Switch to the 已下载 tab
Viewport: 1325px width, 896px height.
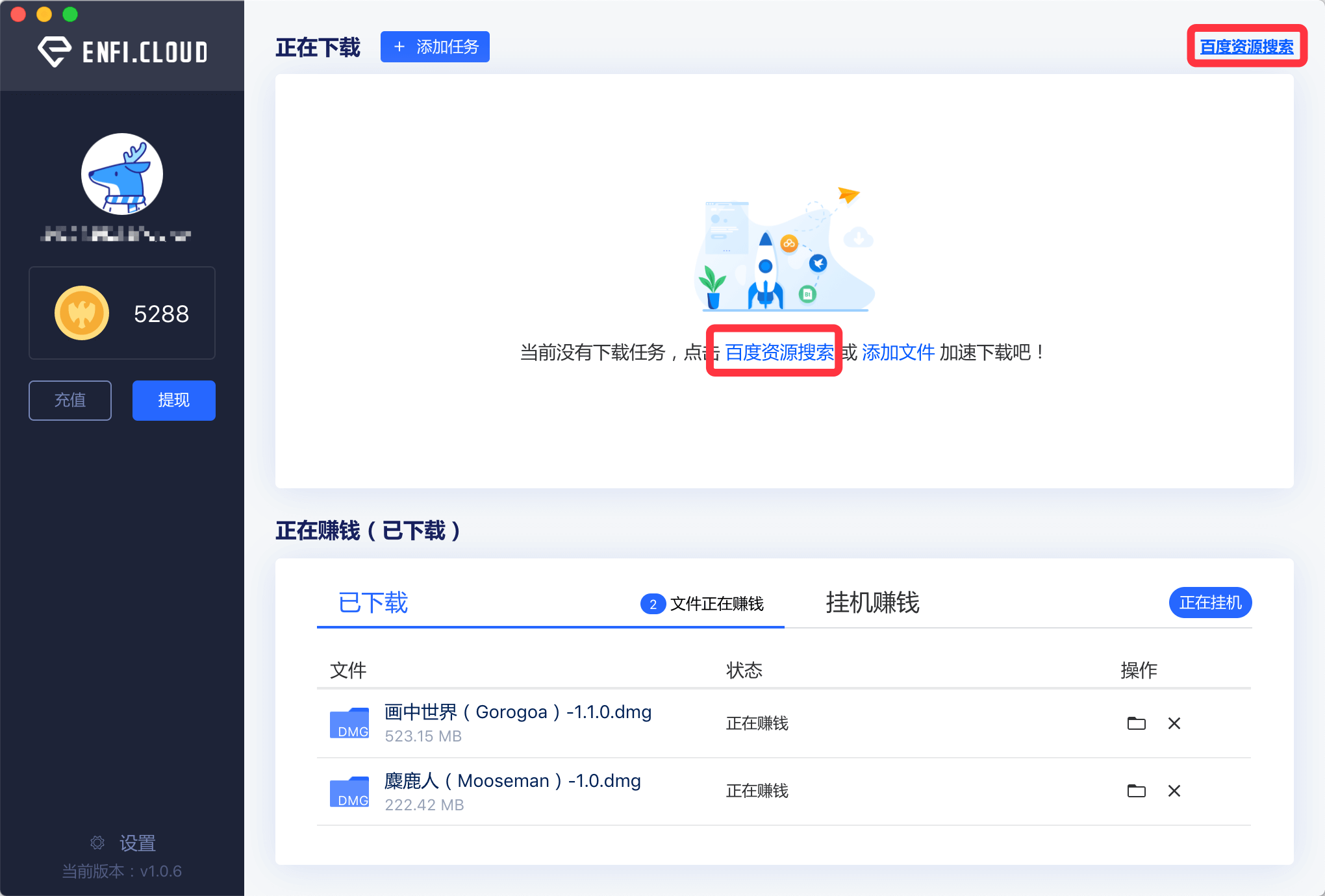(x=373, y=603)
